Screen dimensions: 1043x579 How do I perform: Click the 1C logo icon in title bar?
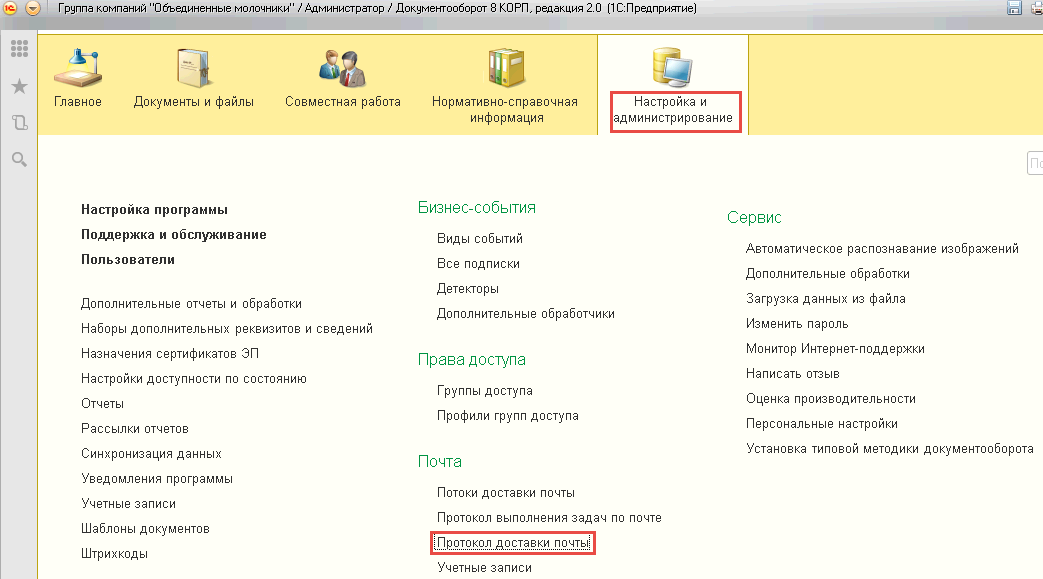[x=9, y=8]
